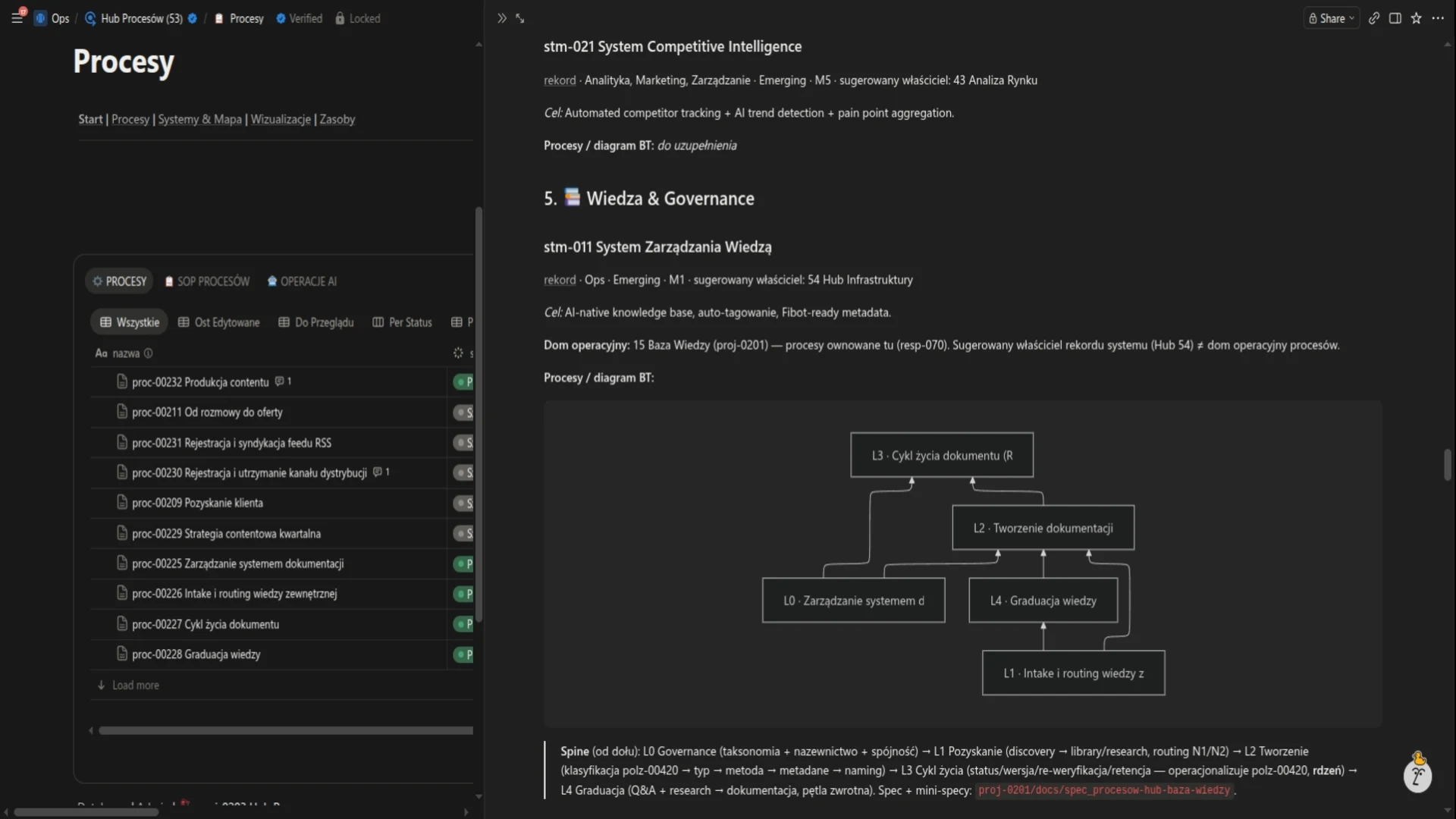Toggle the Locked page indicator

pyautogui.click(x=358, y=18)
